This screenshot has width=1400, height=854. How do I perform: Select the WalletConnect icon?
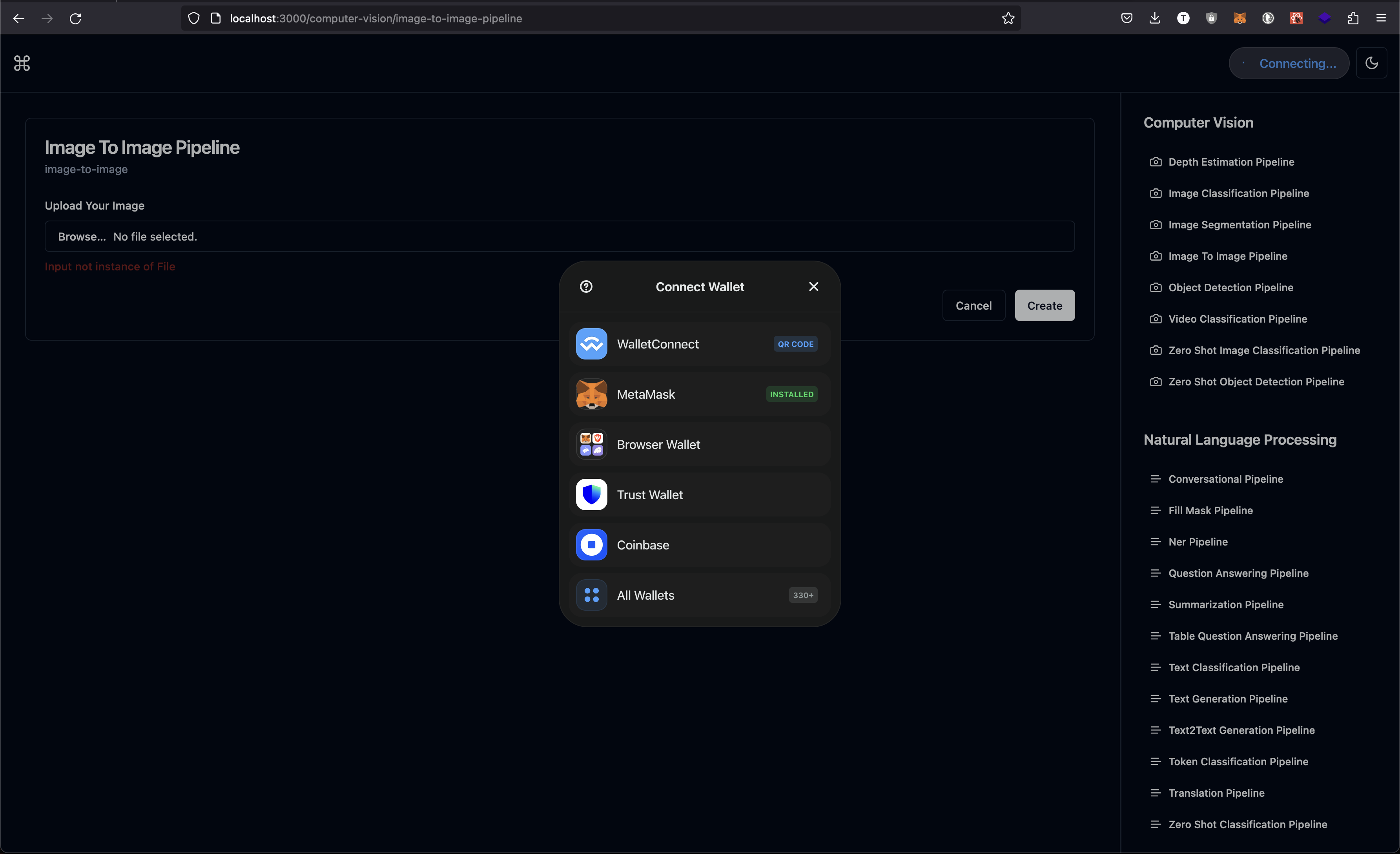tap(591, 344)
